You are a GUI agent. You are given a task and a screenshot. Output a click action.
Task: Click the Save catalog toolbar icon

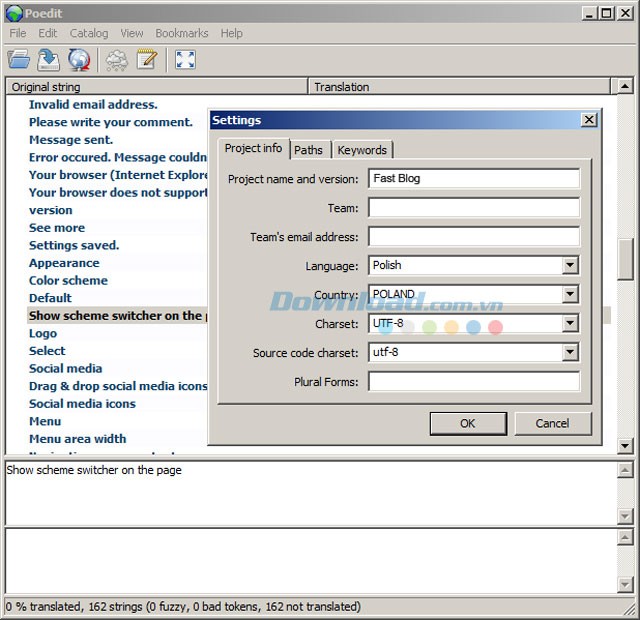[48, 60]
